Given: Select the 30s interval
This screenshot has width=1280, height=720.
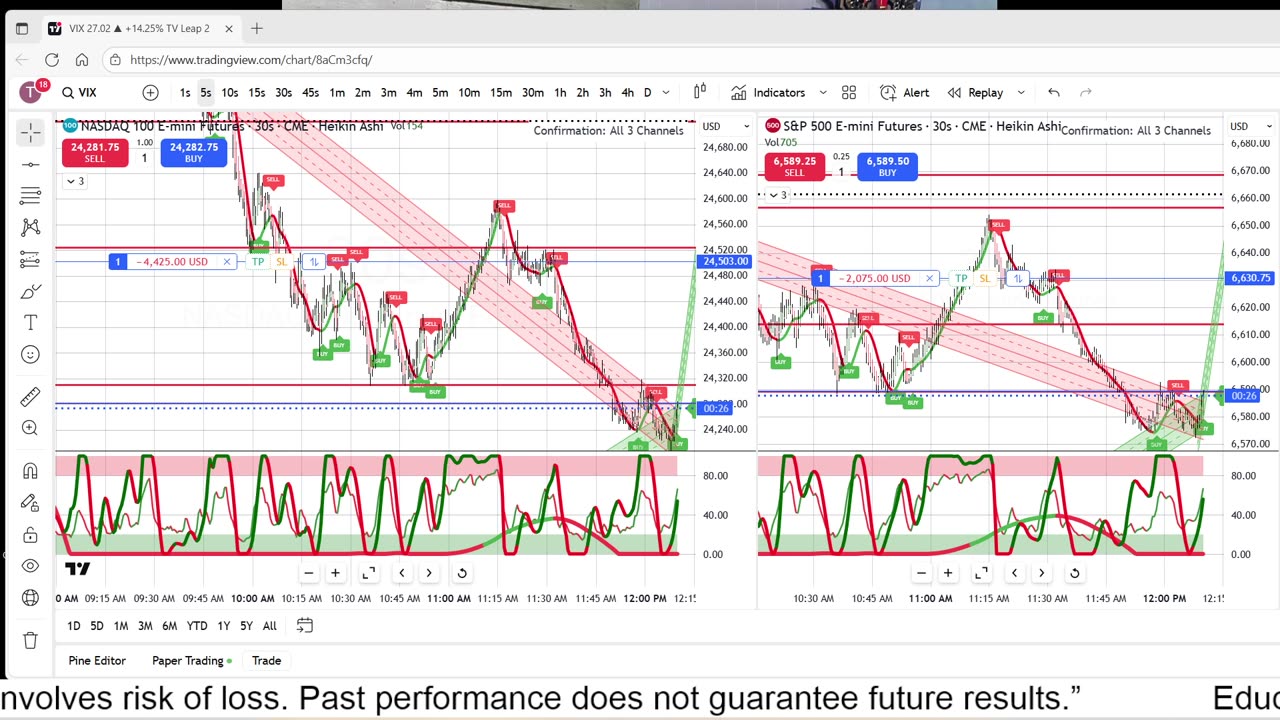Looking at the screenshot, I should [x=284, y=93].
